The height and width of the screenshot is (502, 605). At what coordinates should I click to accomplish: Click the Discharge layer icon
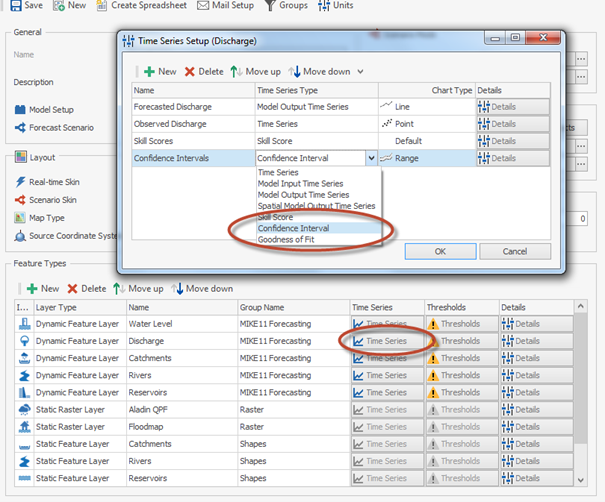[x=24, y=341]
